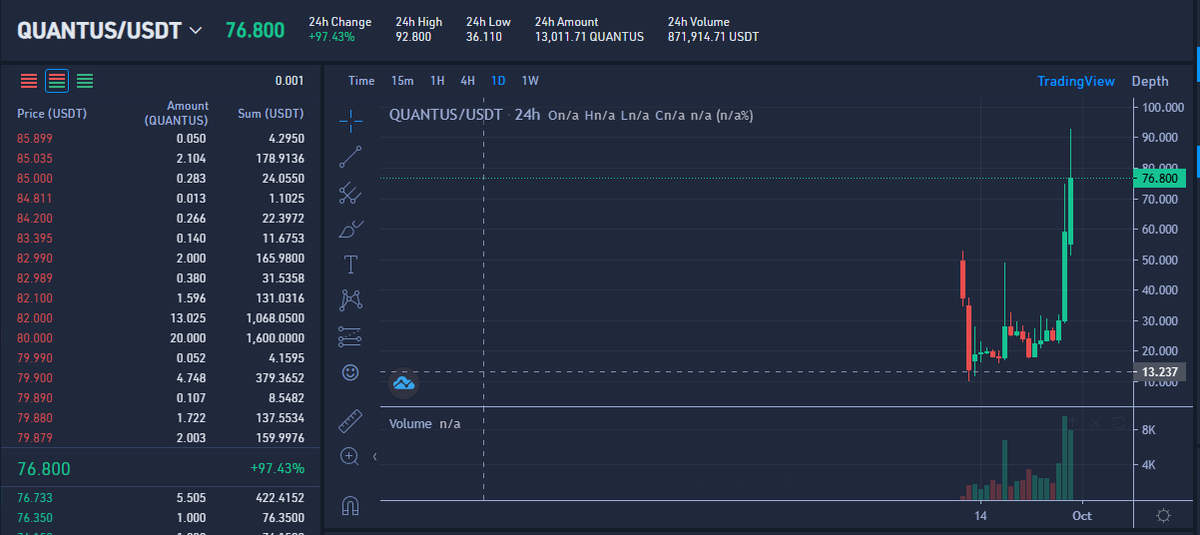Click the Amount (QUANTUS) column header

click(175, 113)
